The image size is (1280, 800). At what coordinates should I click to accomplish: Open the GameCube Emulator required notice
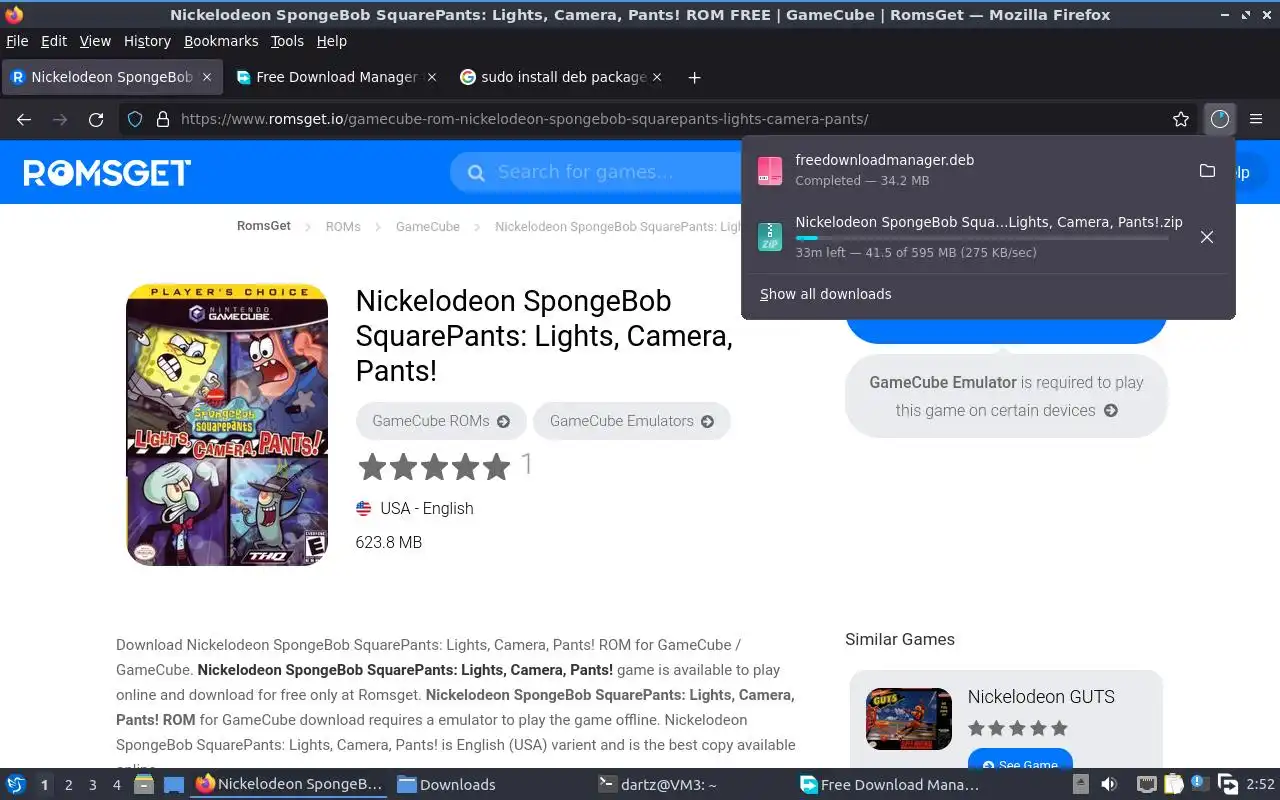click(1006, 396)
